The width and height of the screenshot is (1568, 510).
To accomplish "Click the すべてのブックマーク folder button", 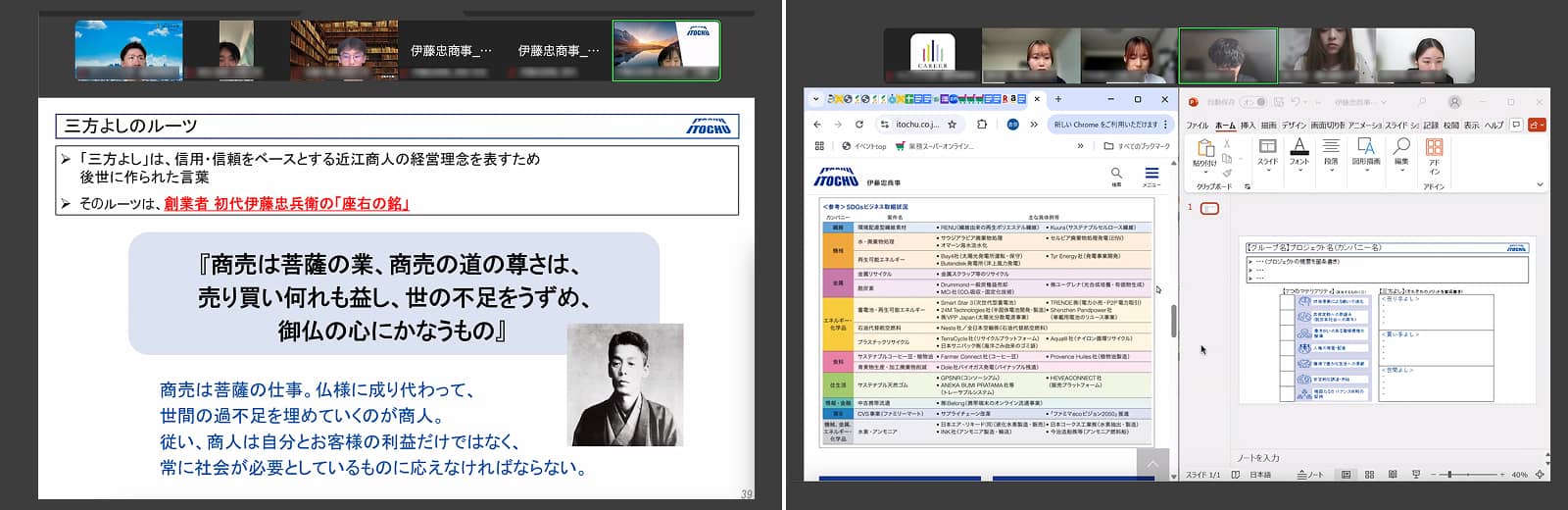I will (x=1137, y=146).
